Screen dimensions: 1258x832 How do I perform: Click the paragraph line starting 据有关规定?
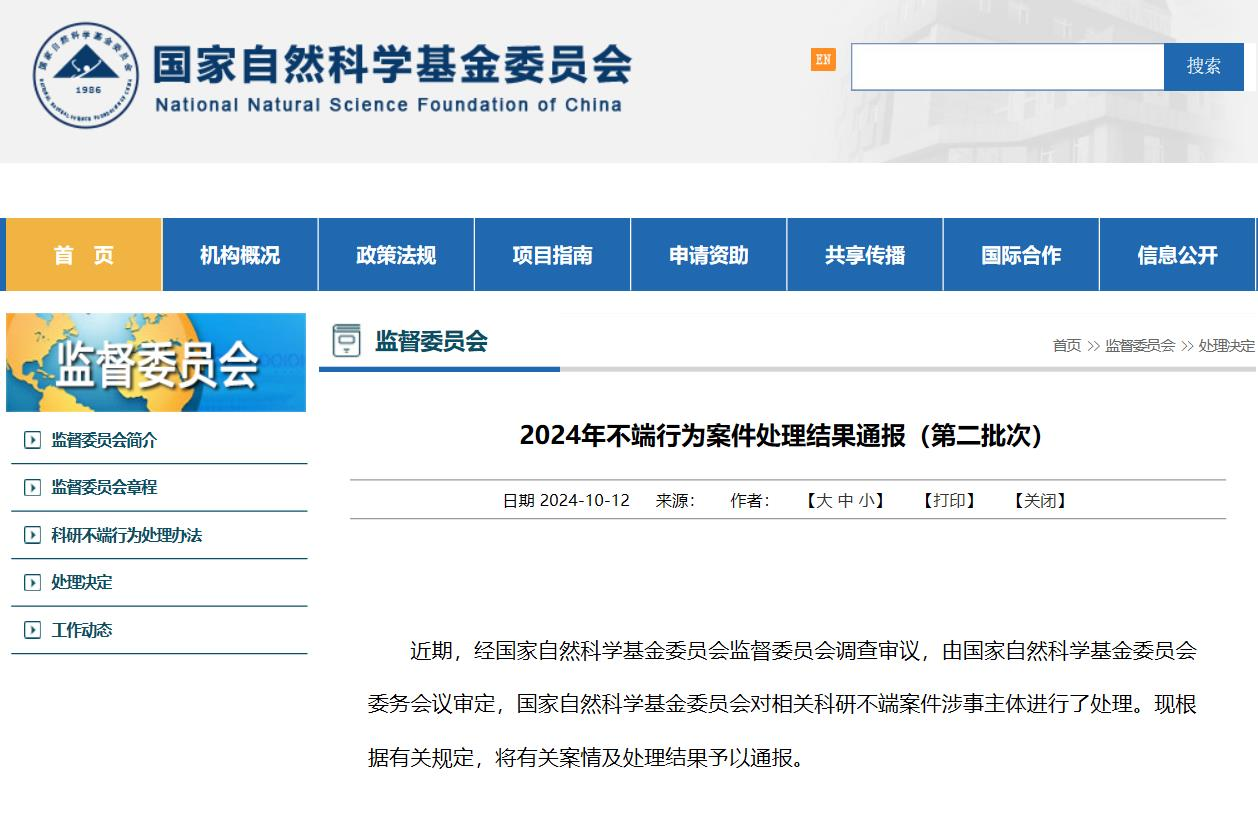pyautogui.click(x=586, y=758)
